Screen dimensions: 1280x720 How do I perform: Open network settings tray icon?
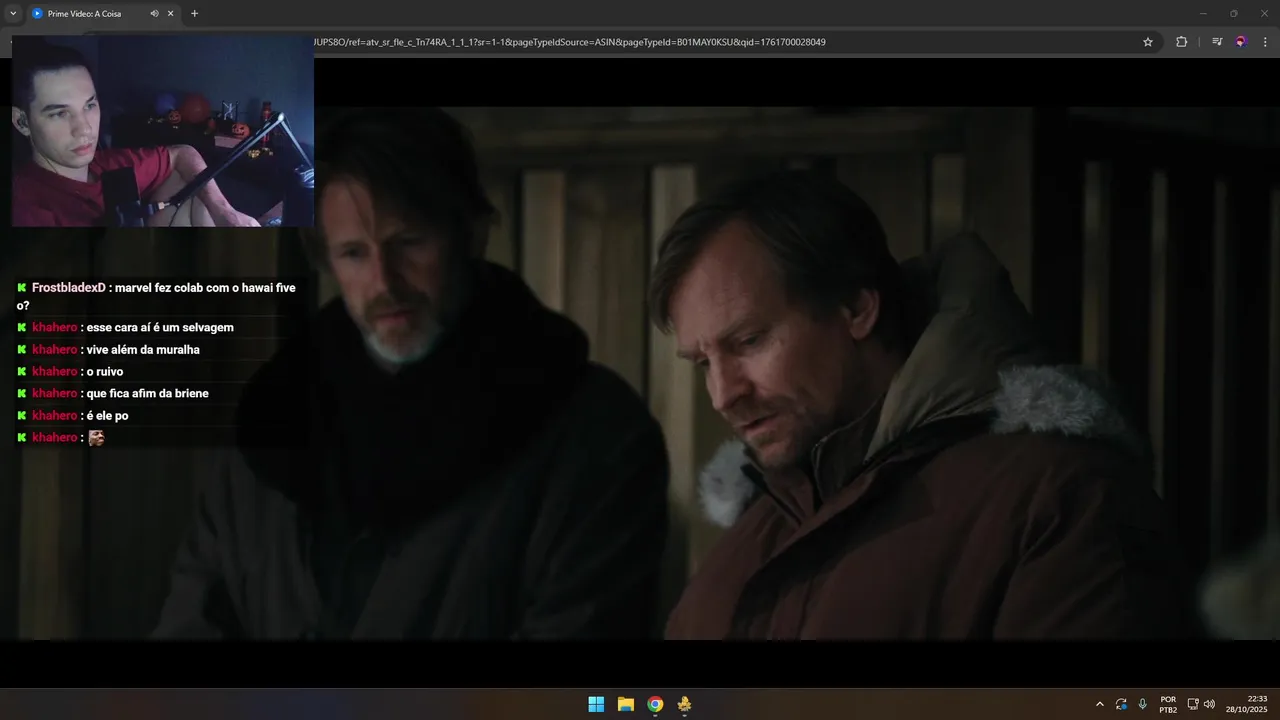1193,704
